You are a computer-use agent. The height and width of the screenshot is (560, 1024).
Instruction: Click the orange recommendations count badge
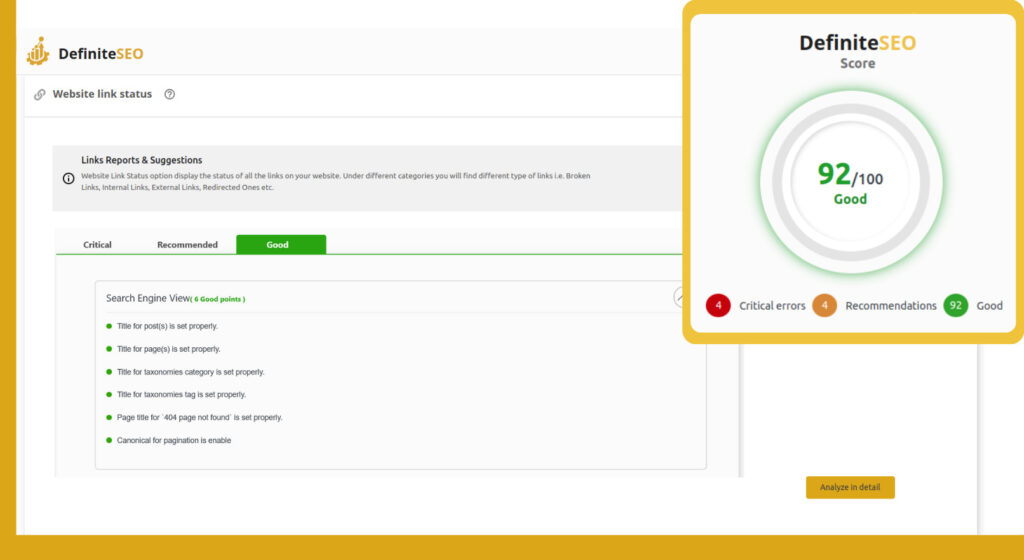pyautogui.click(x=824, y=305)
